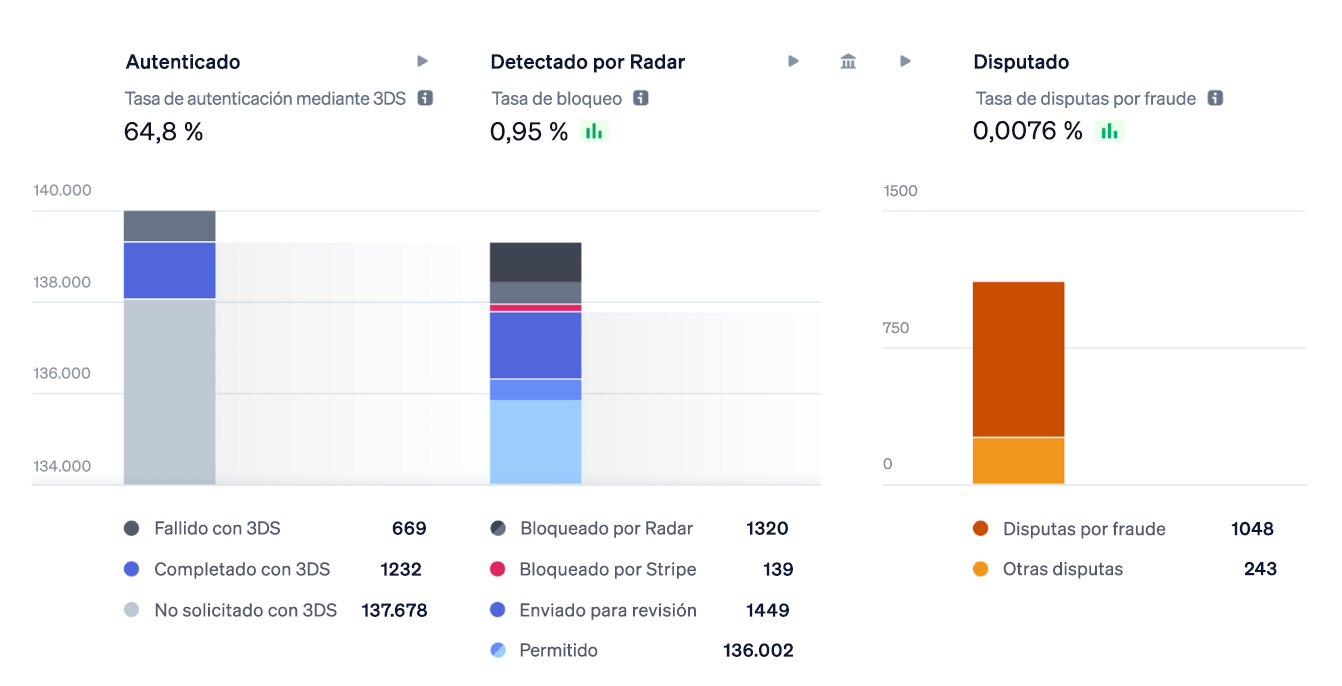Click Fallido con 3DS legend dot

[x=131, y=528]
